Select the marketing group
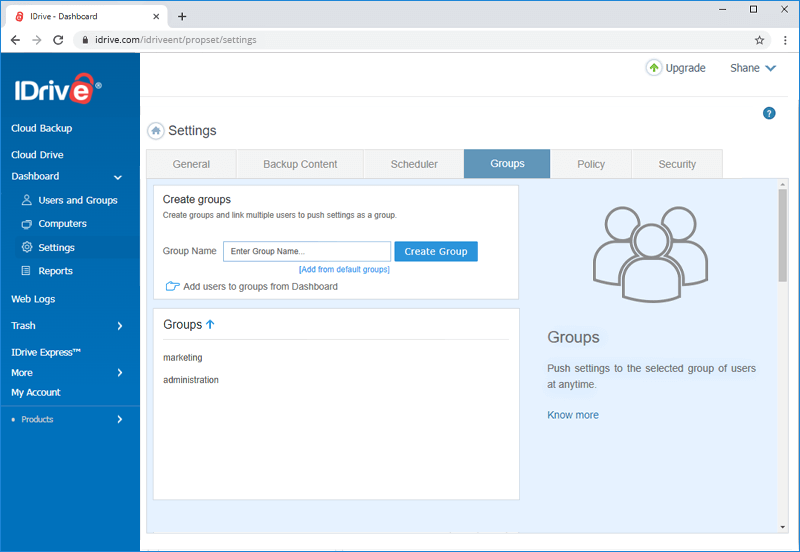 (x=183, y=358)
